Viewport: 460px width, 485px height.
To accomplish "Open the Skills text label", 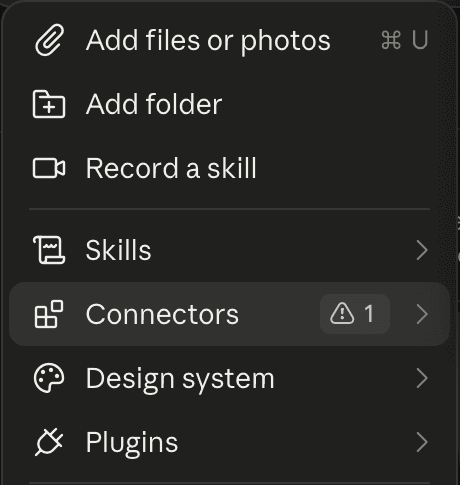I will [x=118, y=250].
